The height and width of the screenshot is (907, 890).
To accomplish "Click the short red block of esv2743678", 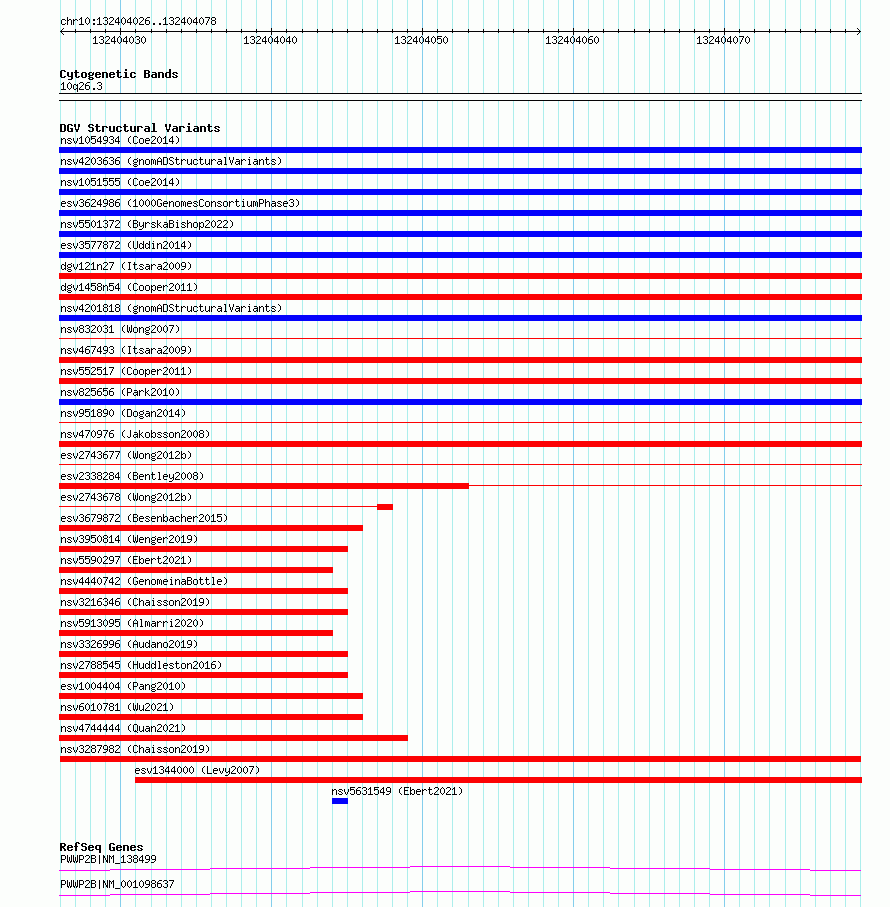I will point(385,507).
